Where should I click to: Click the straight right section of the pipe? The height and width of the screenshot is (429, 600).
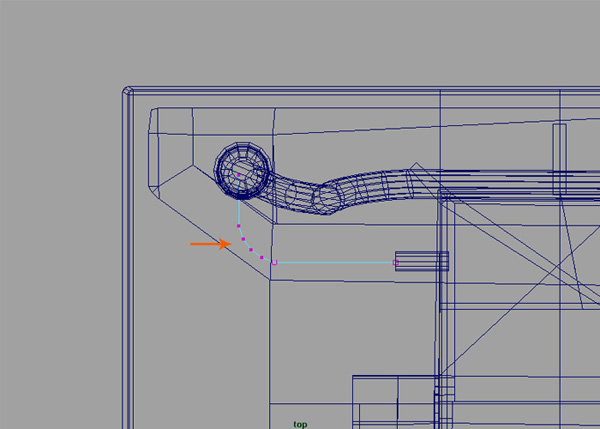coord(380,182)
